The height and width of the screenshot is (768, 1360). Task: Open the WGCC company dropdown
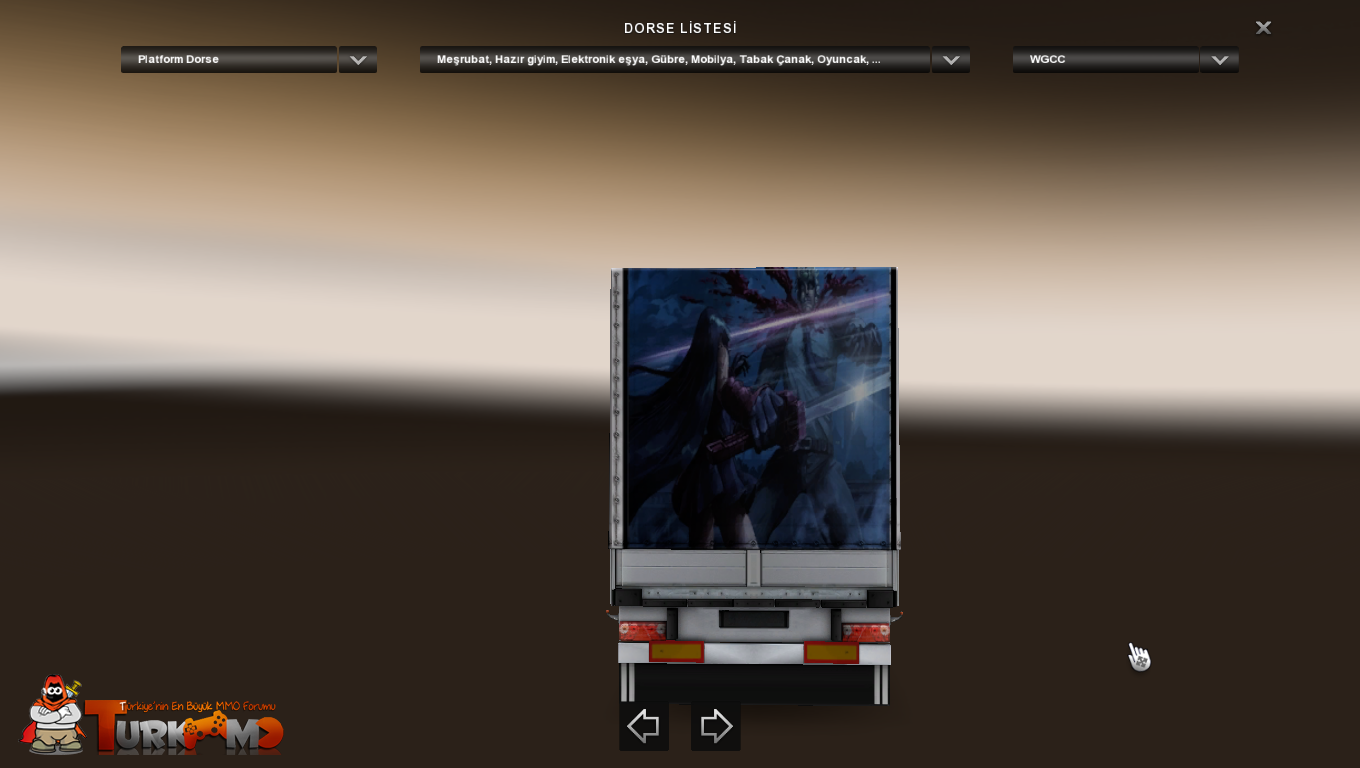1106,59
